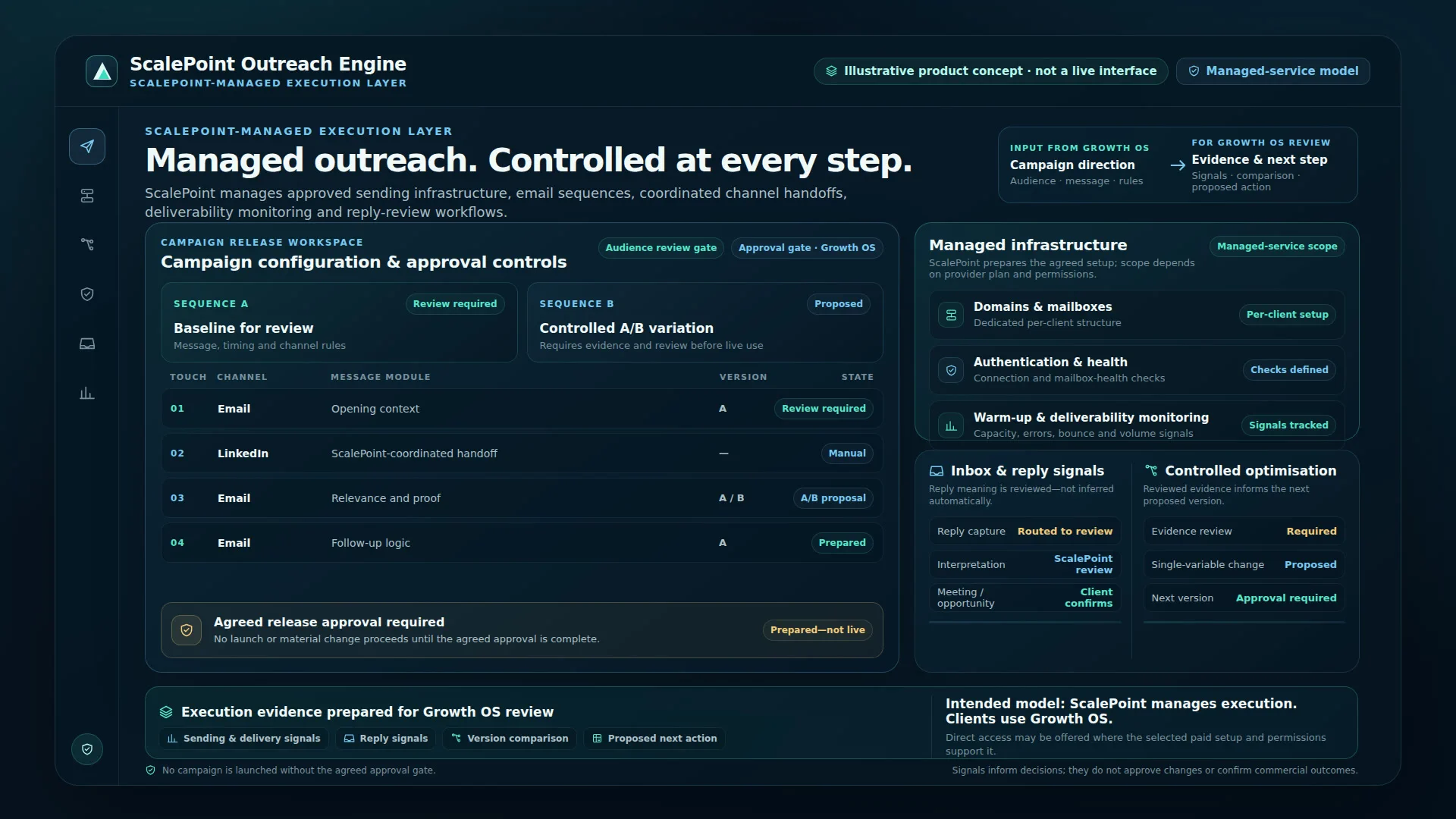Image resolution: width=1456 pixels, height=819 pixels.
Task: Click the Per-client setup badge
Action: point(1288,315)
